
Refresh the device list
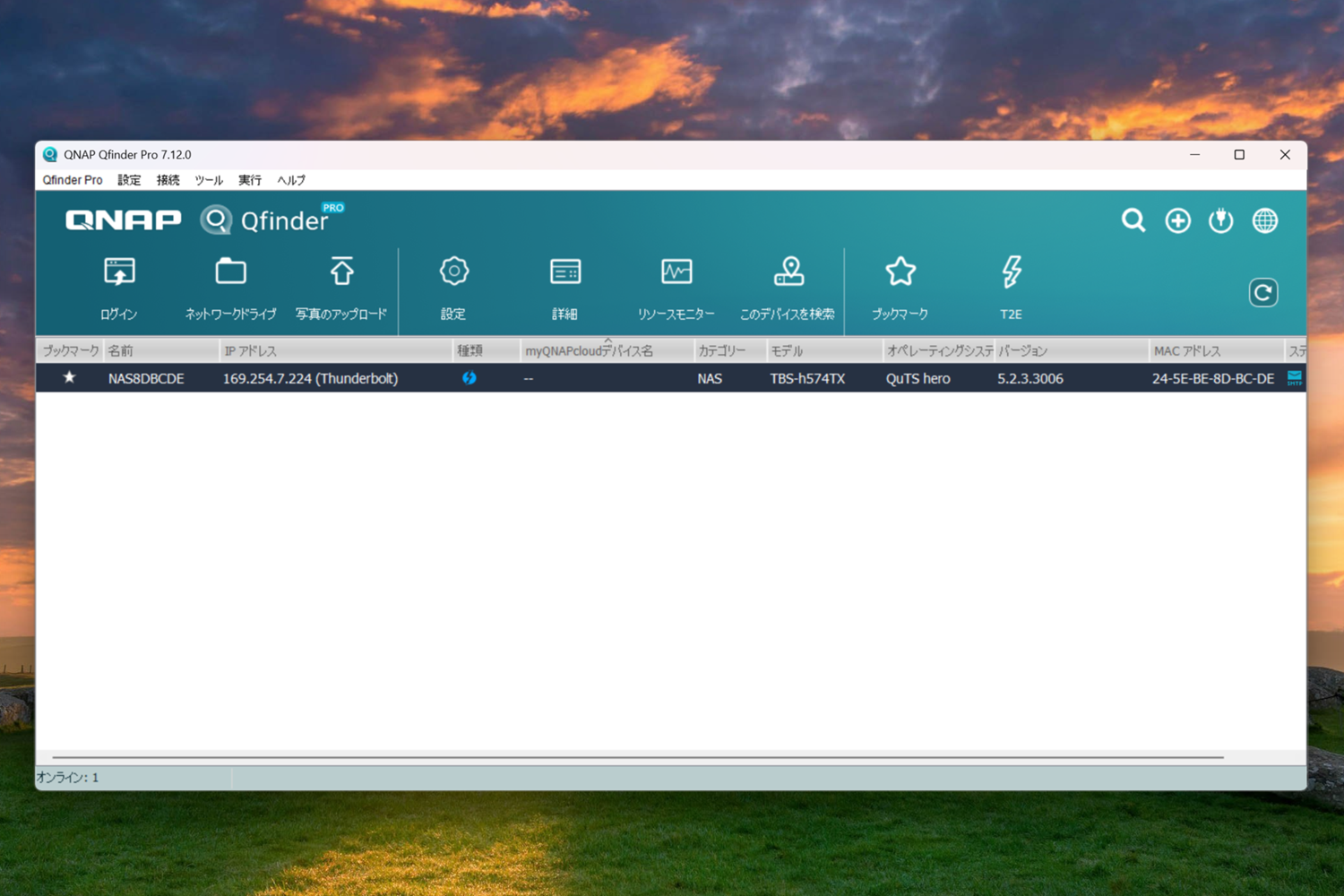[1263, 292]
